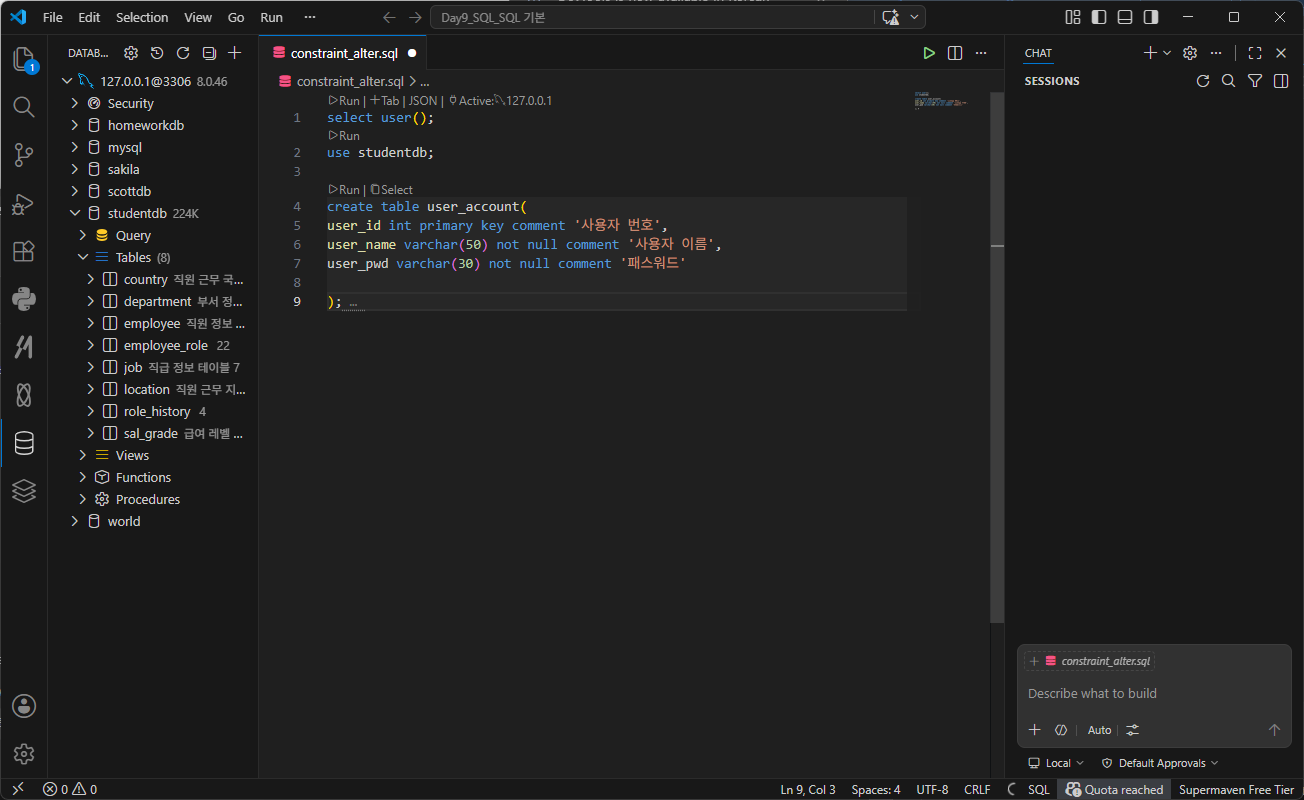Toggle Secondary Side Bar layout button

coord(1151,17)
